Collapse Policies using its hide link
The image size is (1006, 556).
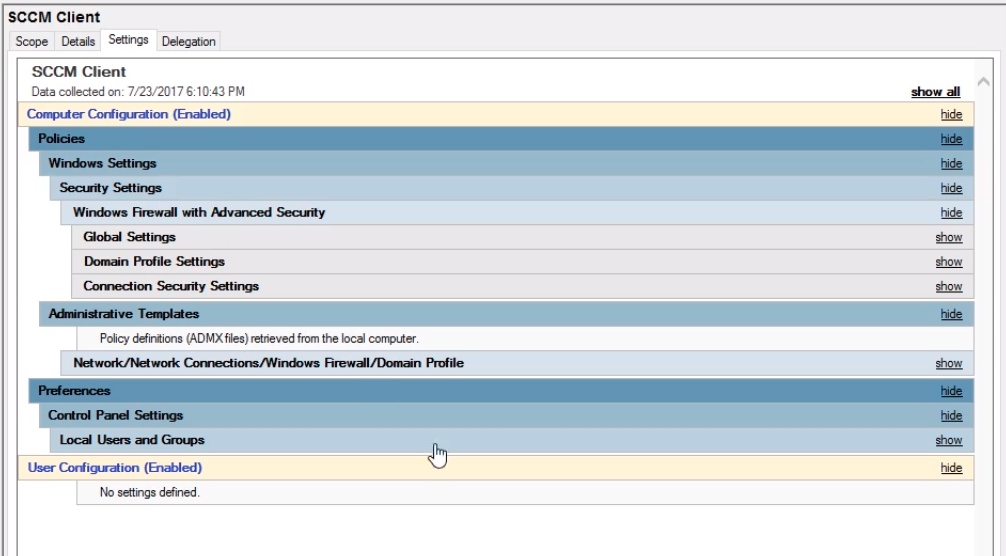tap(951, 139)
